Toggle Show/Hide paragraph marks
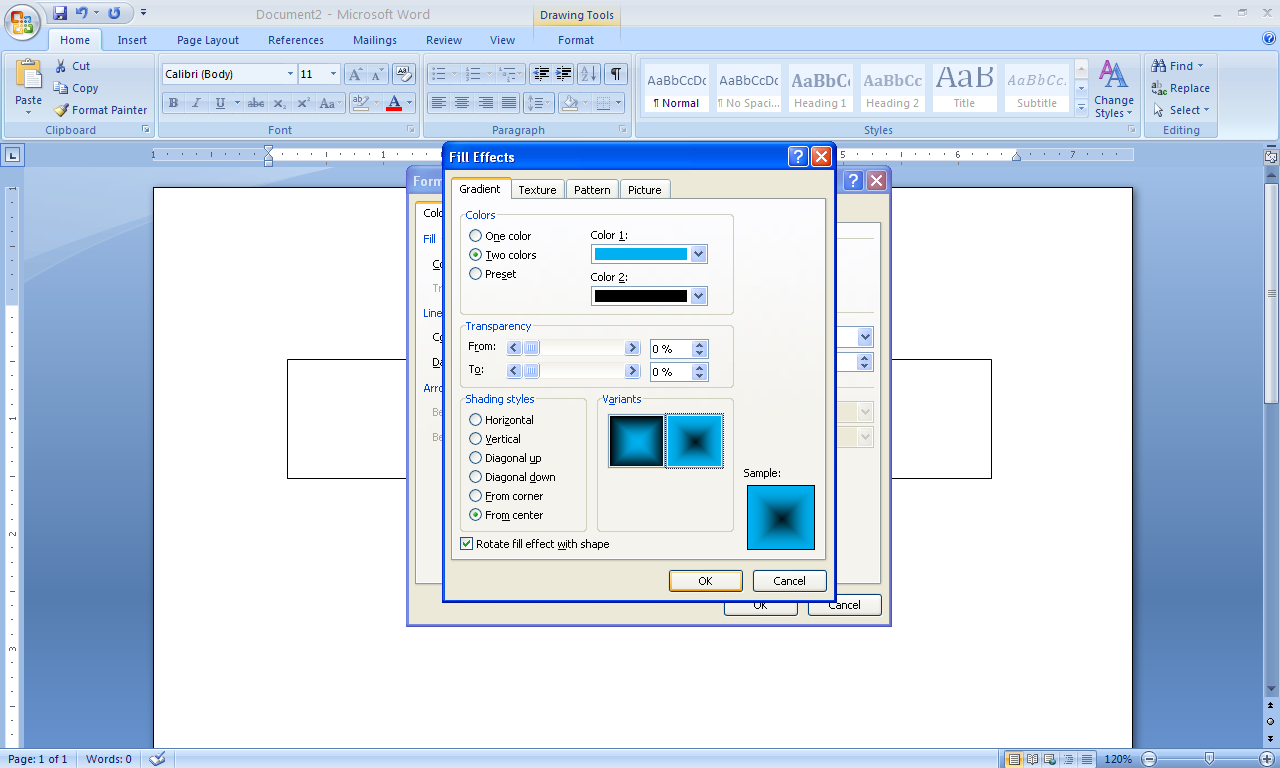The height and width of the screenshot is (768, 1280). coord(616,74)
